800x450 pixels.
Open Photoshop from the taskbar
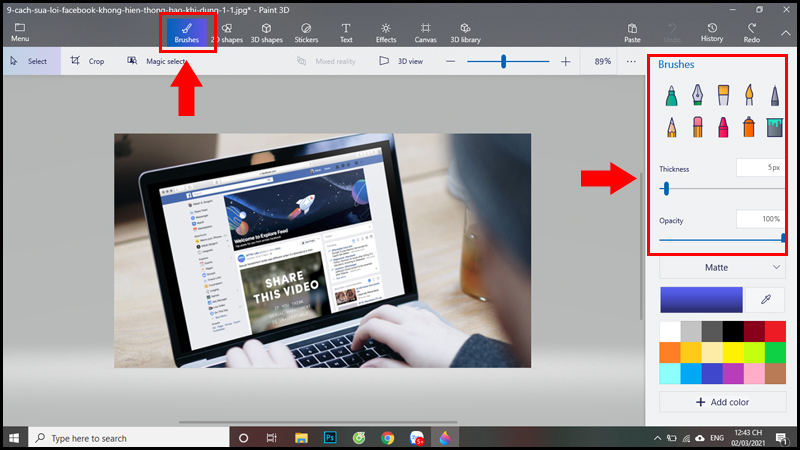330,438
